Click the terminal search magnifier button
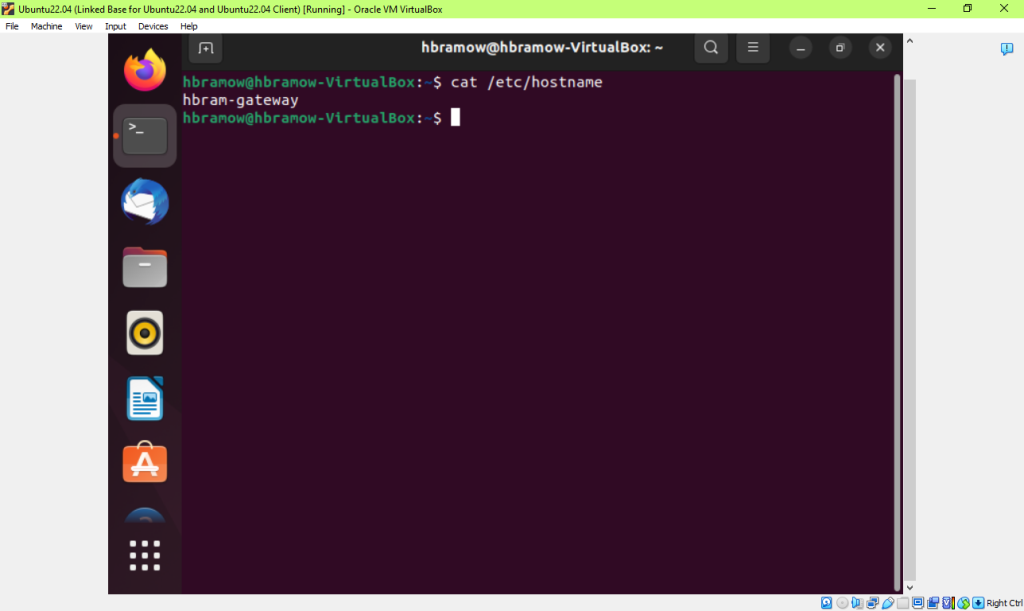This screenshot has width=1024, height=611. [711, 48]
